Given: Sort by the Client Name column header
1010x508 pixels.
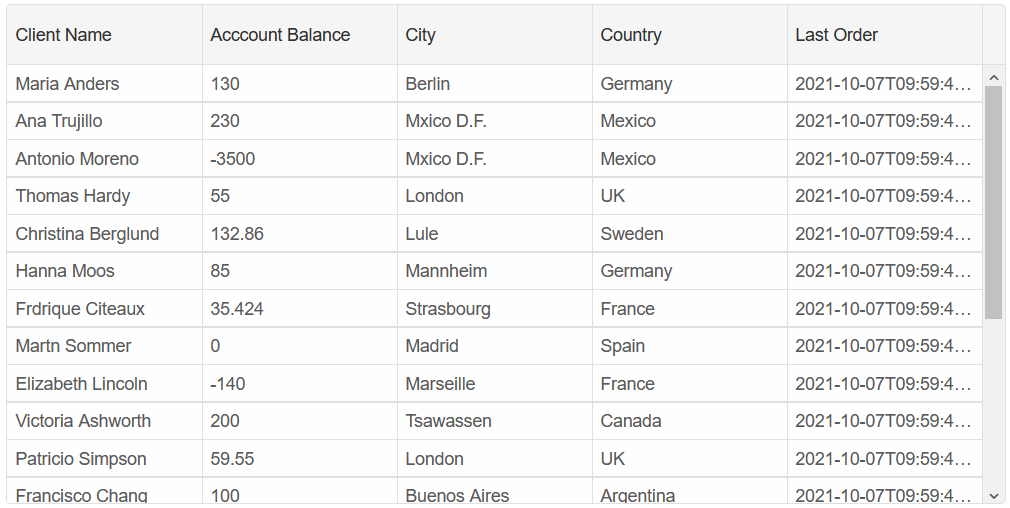Looking at the screenshot, I should [x=104, y=35].
